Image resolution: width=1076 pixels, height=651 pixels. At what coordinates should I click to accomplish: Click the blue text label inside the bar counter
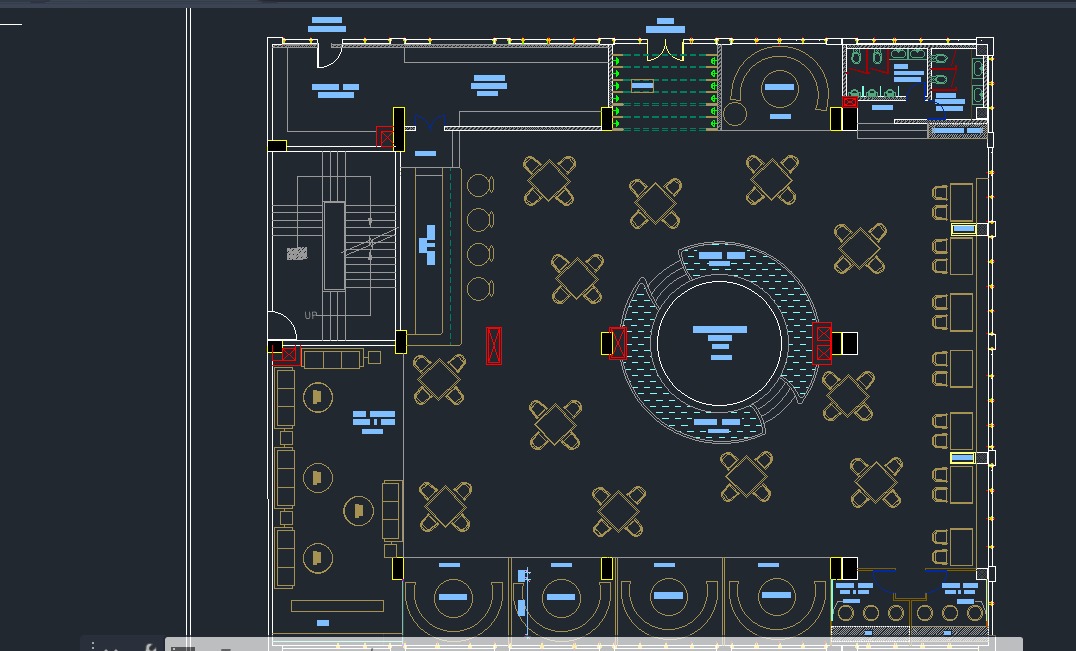428,243
